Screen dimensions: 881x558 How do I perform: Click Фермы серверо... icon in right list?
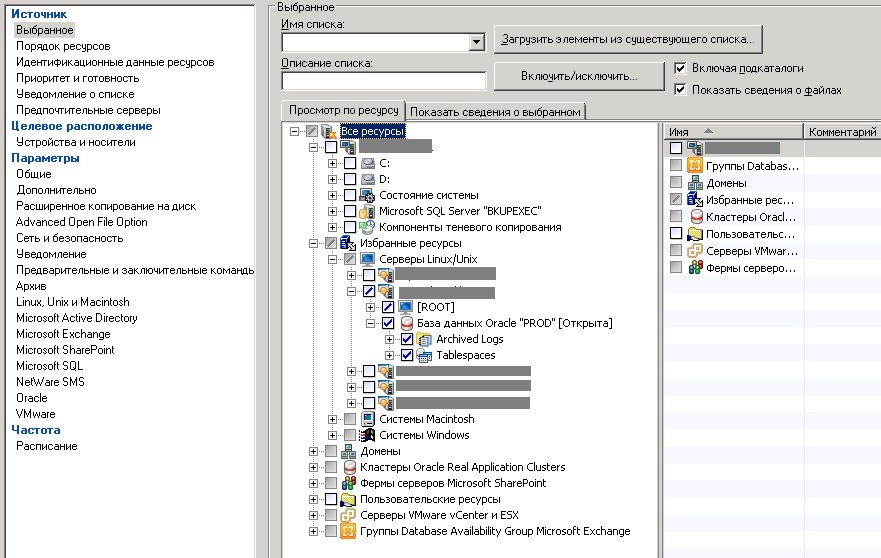695,267
